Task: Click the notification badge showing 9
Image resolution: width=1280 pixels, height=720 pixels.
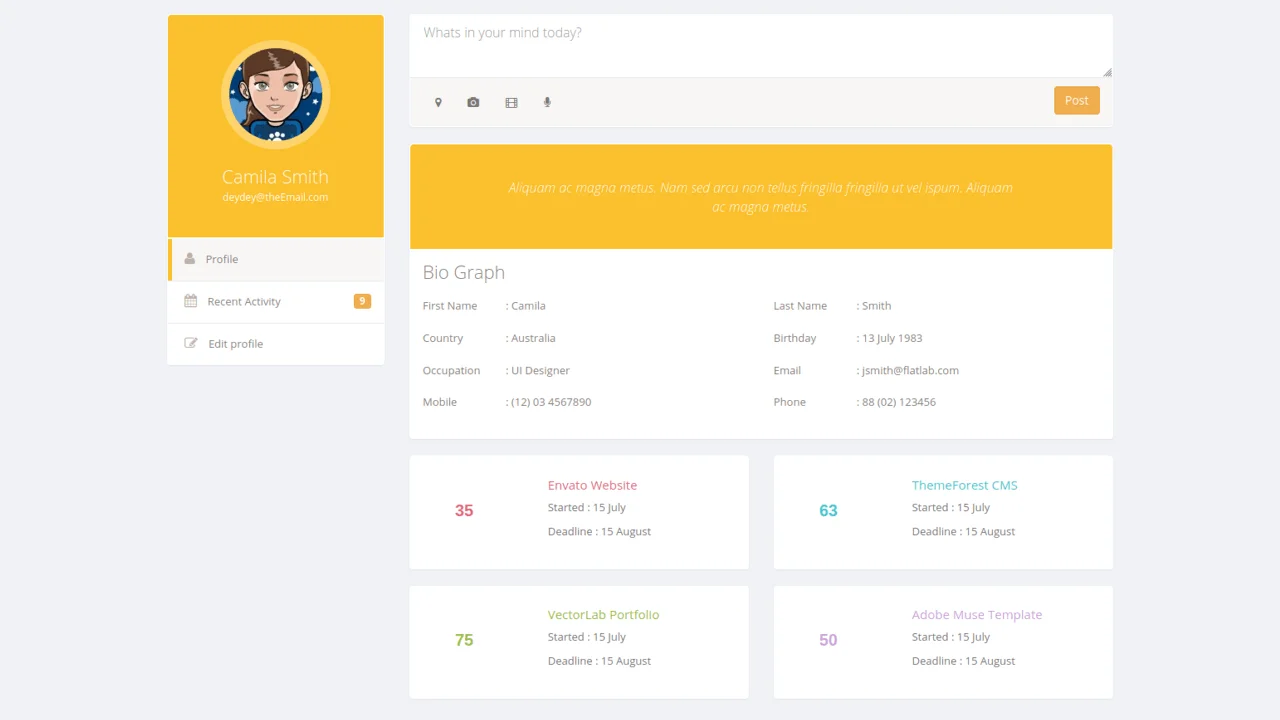Action: click(362, 301)
